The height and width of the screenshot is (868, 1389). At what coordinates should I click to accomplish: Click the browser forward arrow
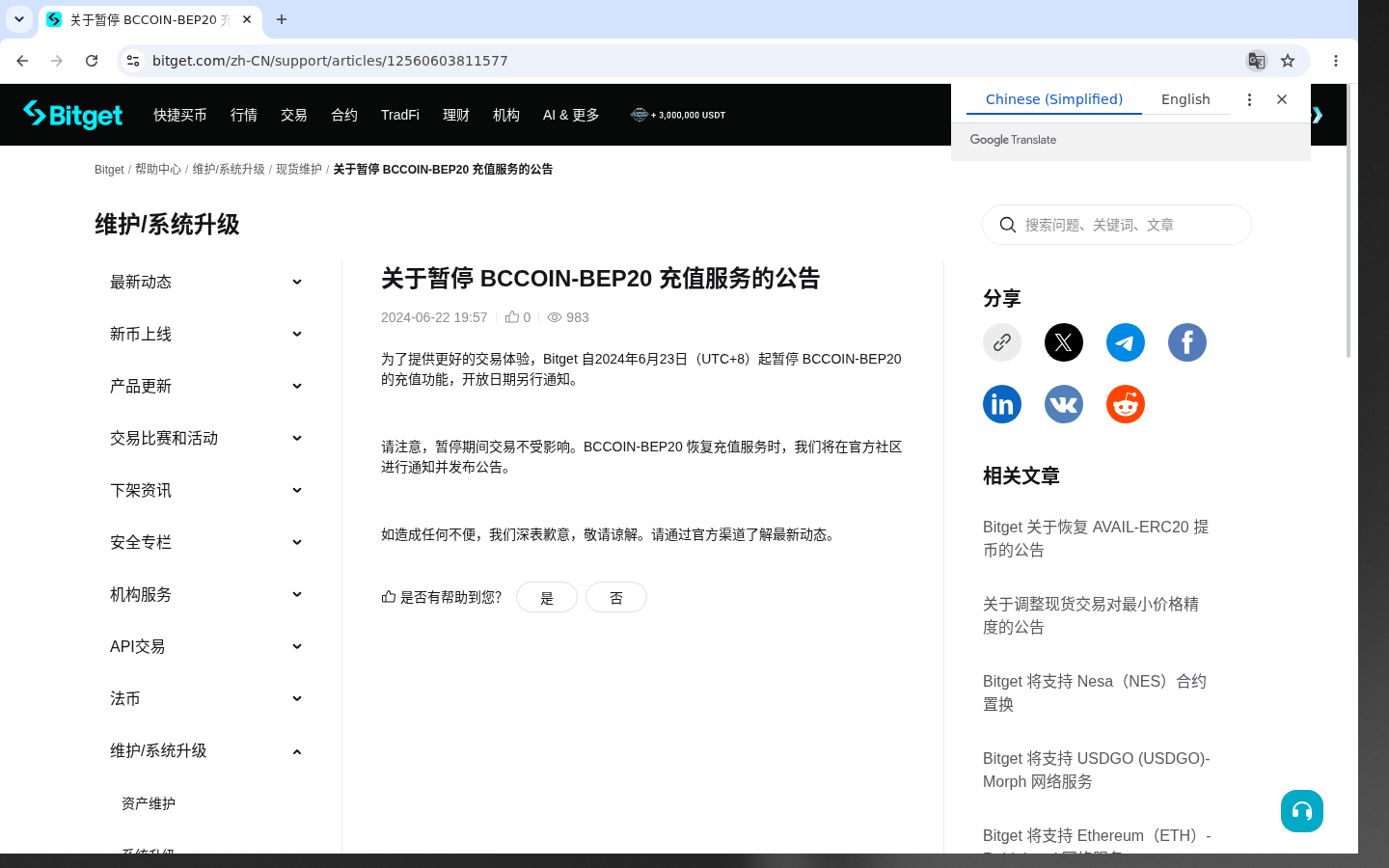click(57, 61)
